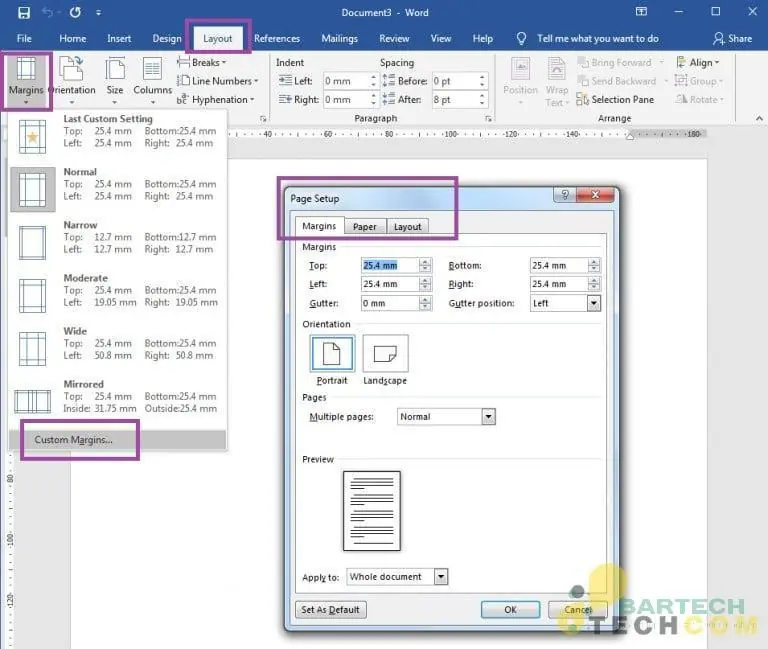Click the Page Setup help question mark
Image resolution: width=768 pixels, height=649 pixels.
pos(565,195)
